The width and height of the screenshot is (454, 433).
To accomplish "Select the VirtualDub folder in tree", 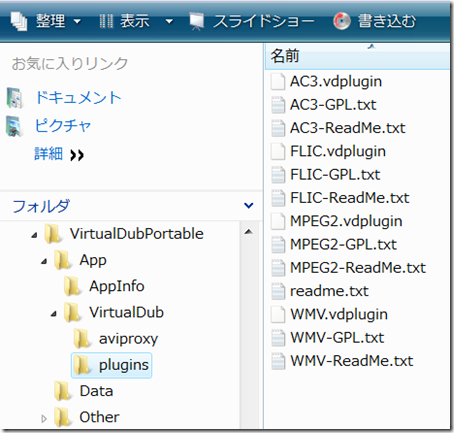I will (127, 312).
